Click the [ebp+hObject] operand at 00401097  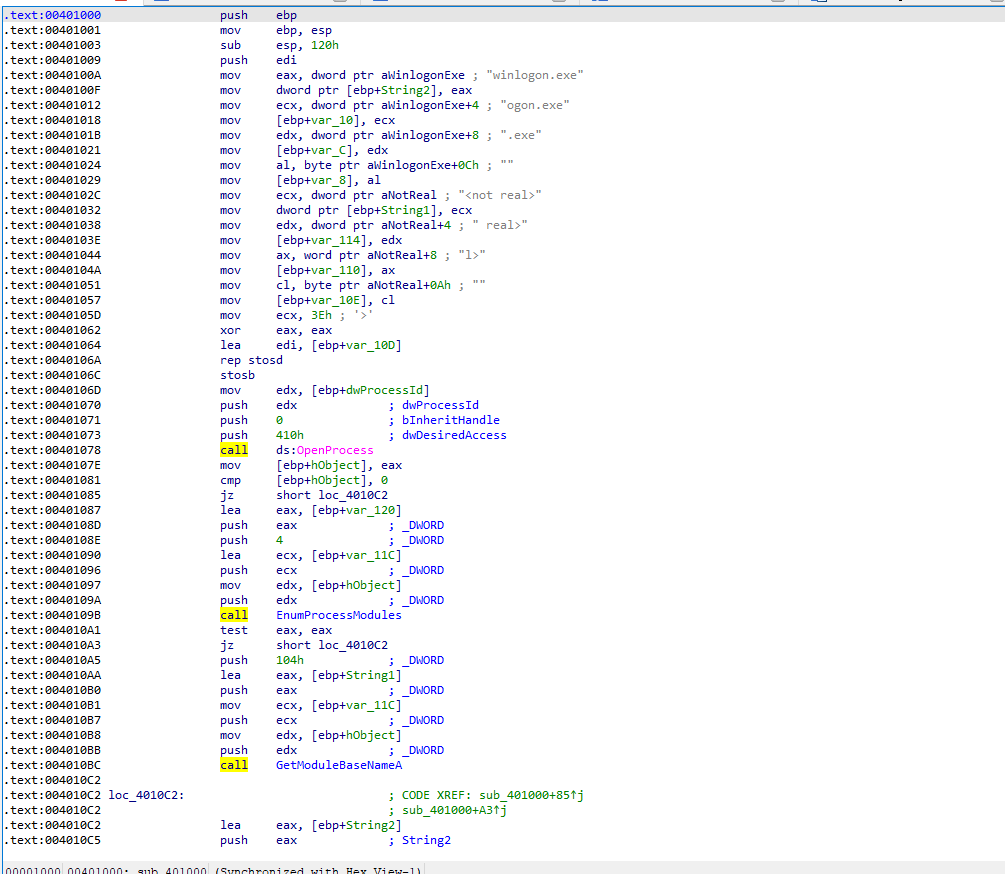(356, 586)
